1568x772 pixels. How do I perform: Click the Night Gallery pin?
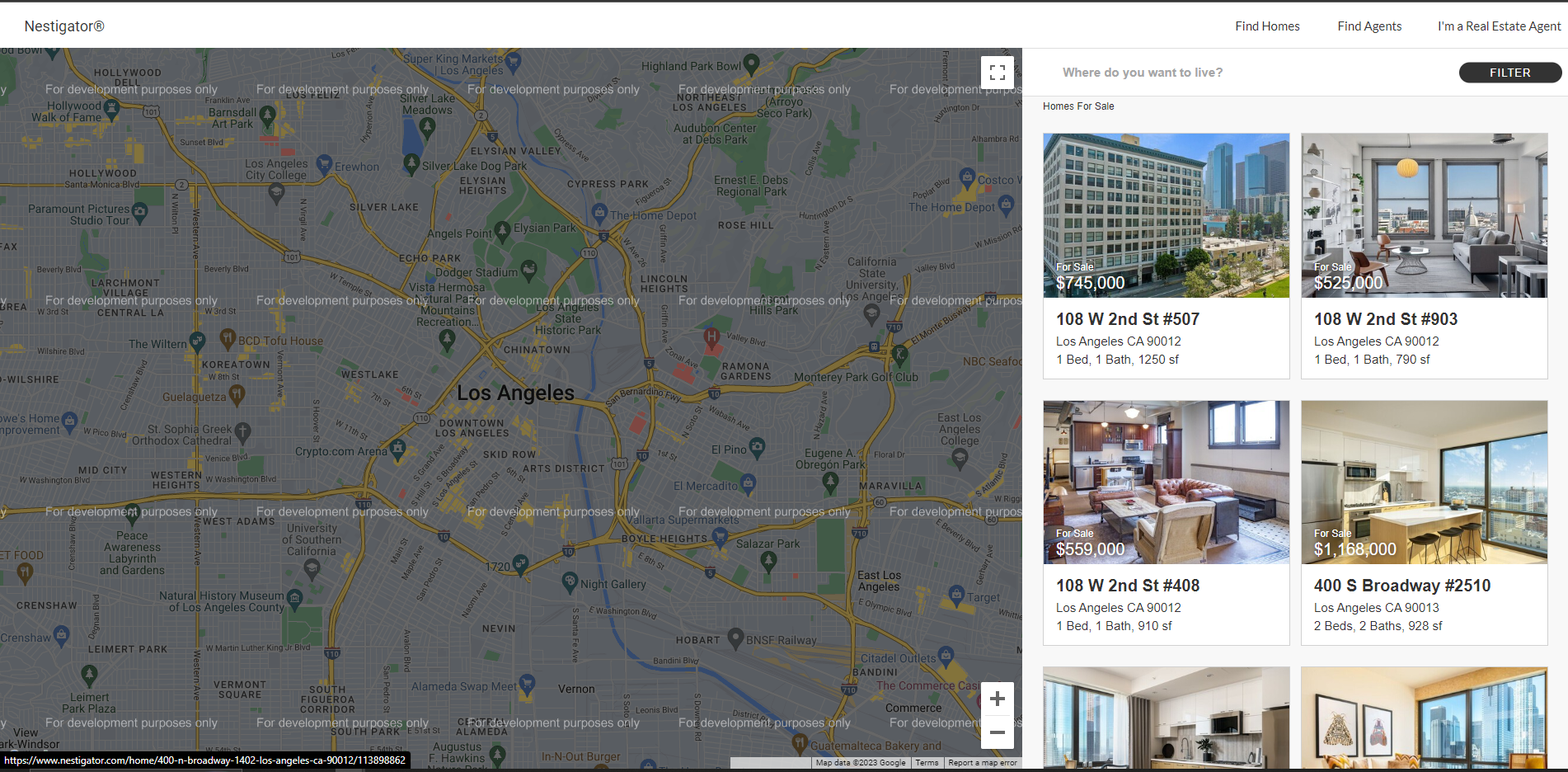pos(570,581)
